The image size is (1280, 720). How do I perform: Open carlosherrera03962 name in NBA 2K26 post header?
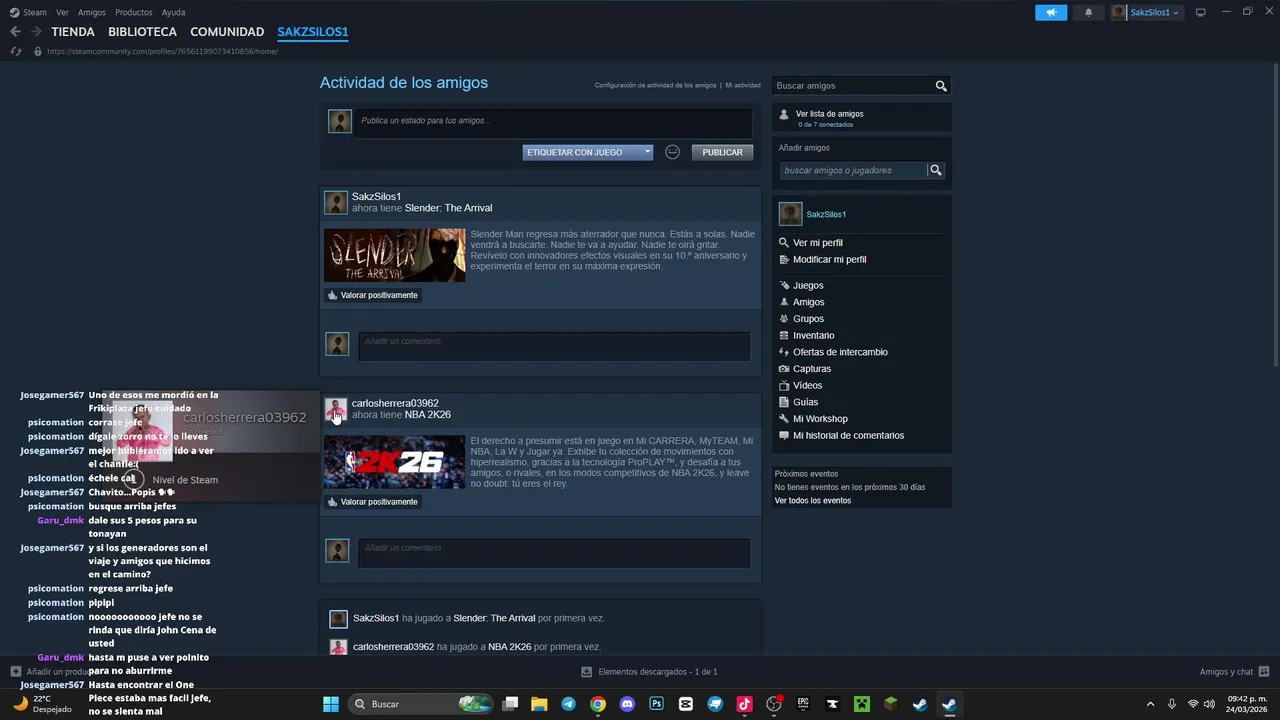[x=395, y=403]
